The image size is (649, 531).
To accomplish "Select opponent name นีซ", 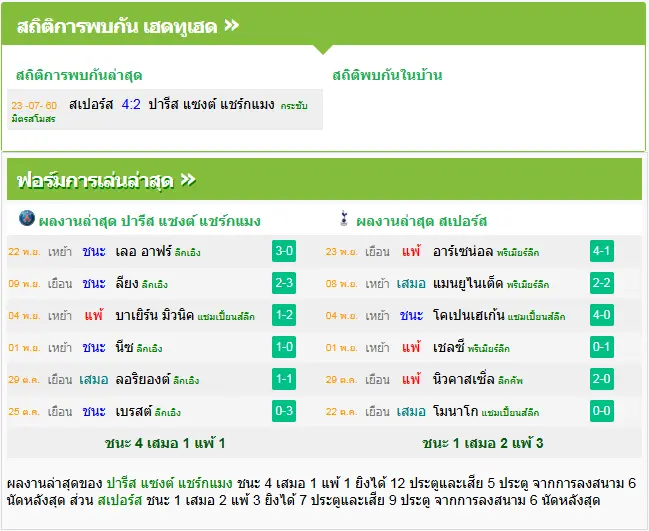I will [x=124, y=347].
